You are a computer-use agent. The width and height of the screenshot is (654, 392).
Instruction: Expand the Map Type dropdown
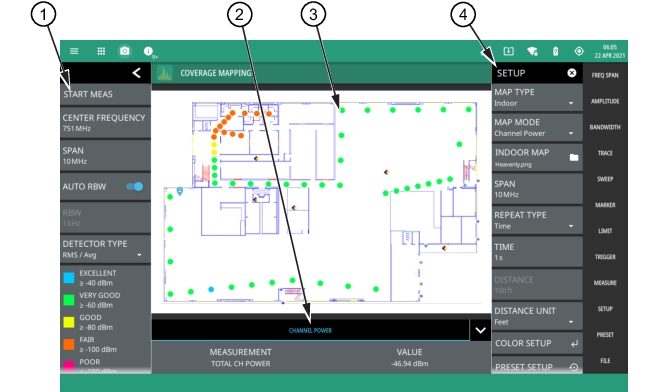[537, 98]
